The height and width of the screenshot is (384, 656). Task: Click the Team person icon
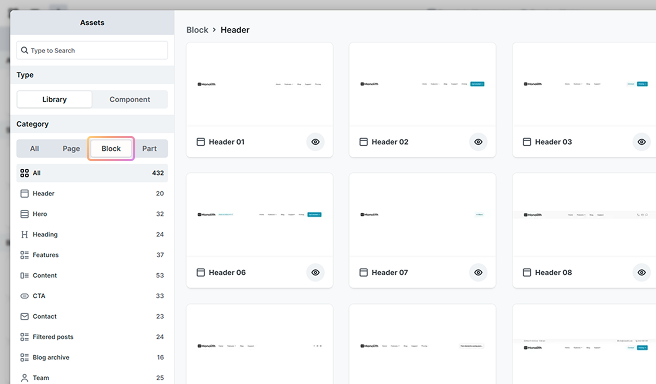pos(25,378)
